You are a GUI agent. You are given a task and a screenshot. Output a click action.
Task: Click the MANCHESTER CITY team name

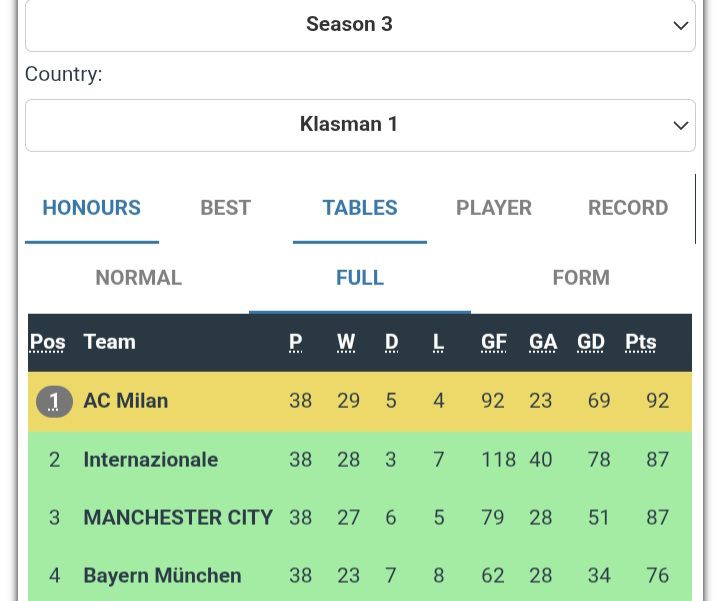(x=178, y=518)
